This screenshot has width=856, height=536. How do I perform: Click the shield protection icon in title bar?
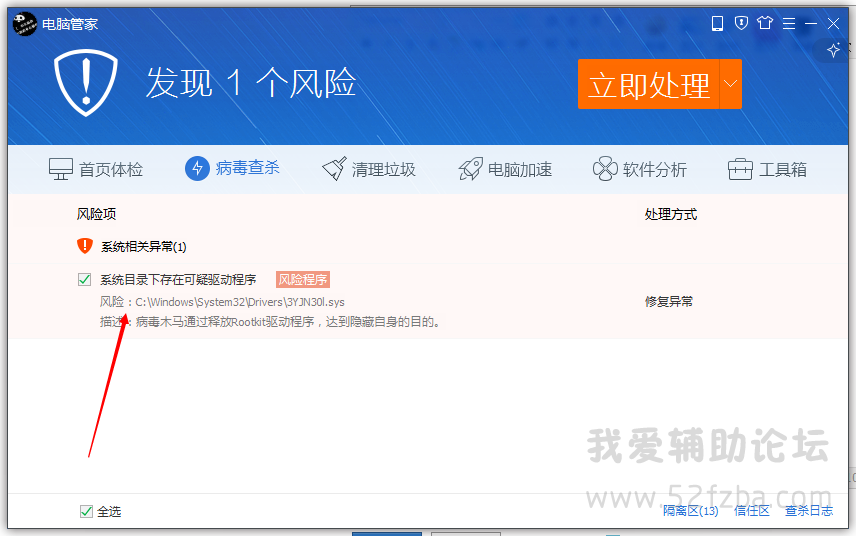tap(741, 23)
